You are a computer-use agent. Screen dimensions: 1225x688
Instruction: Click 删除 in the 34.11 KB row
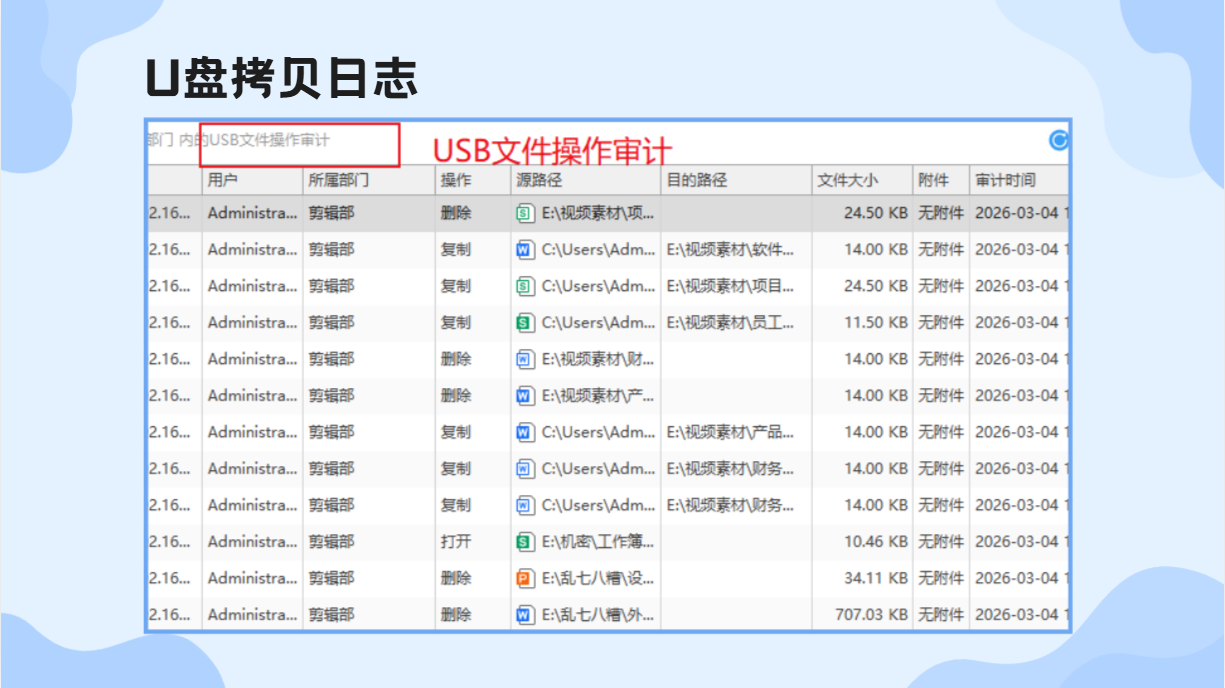456,578
